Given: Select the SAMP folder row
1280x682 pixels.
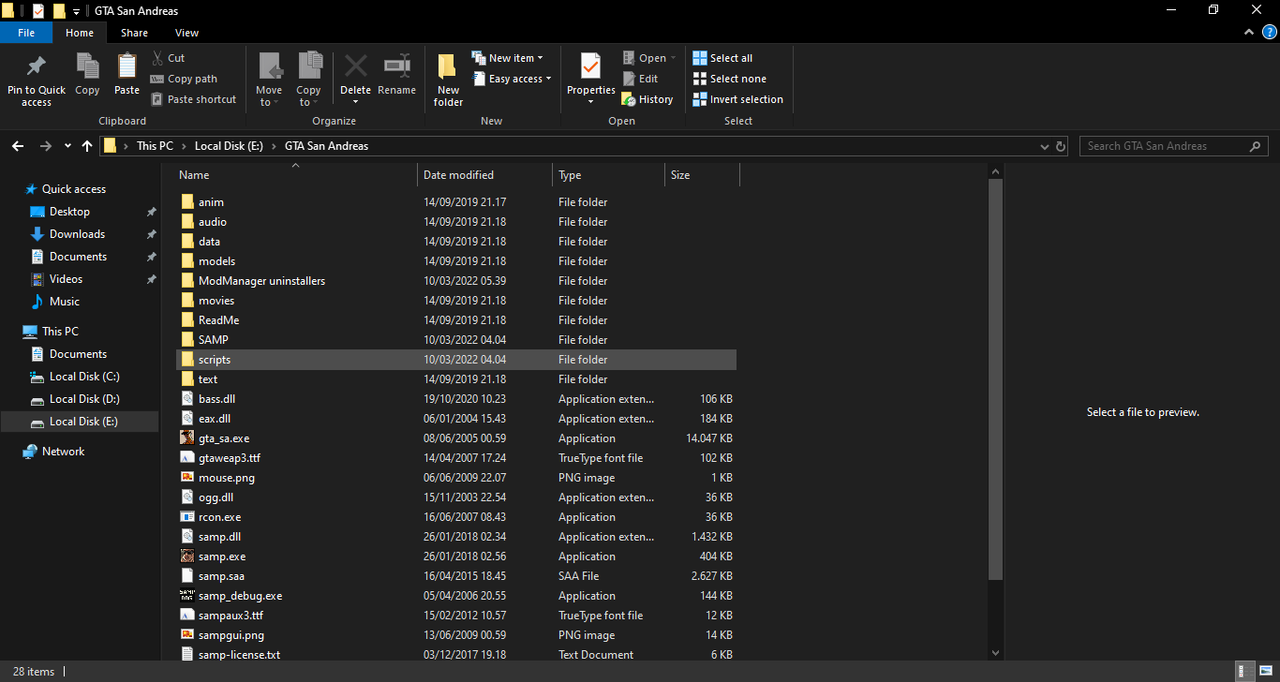Looking at the screenshot, I should tap(458, 340).
